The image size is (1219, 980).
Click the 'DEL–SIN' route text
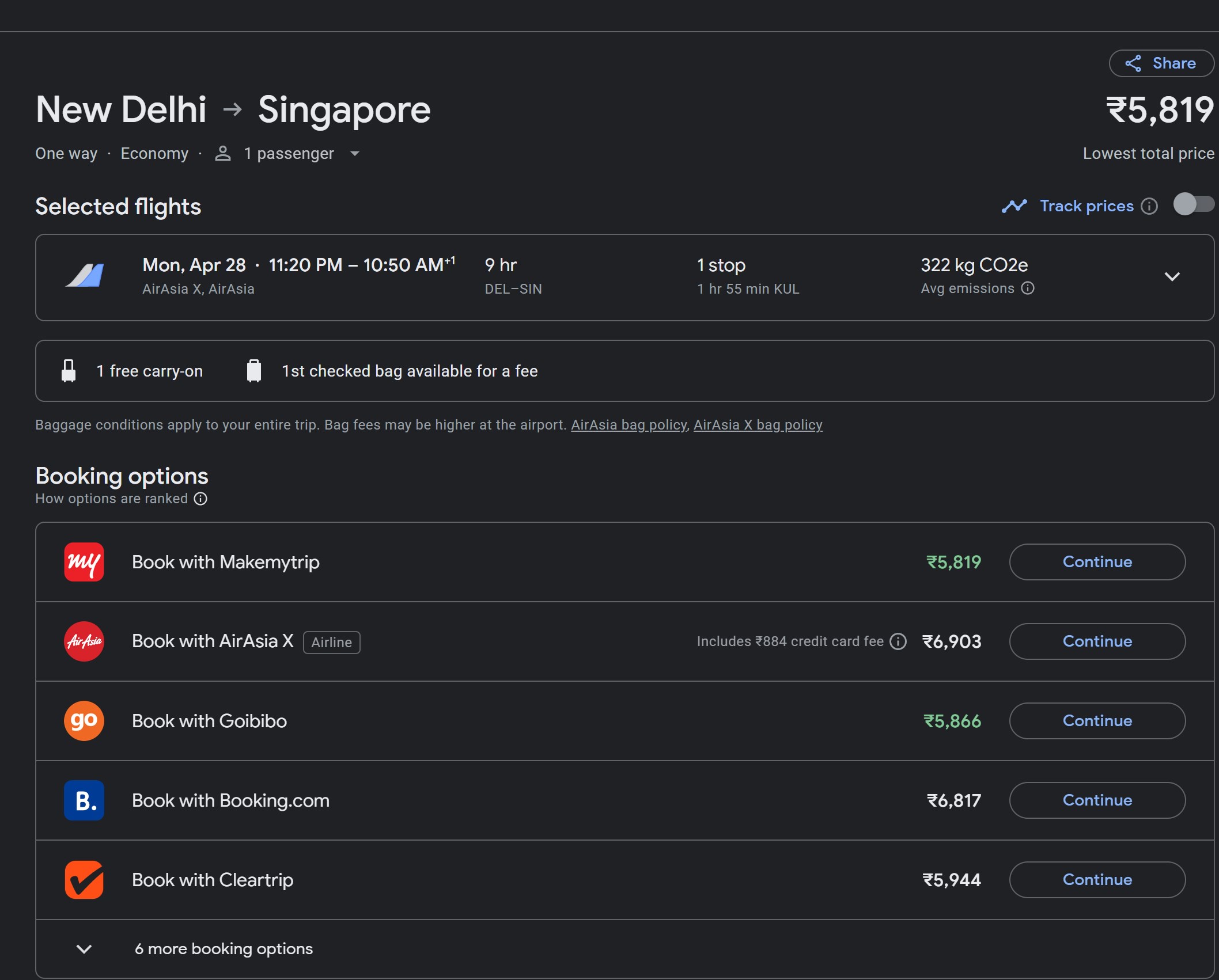[513, 289]
